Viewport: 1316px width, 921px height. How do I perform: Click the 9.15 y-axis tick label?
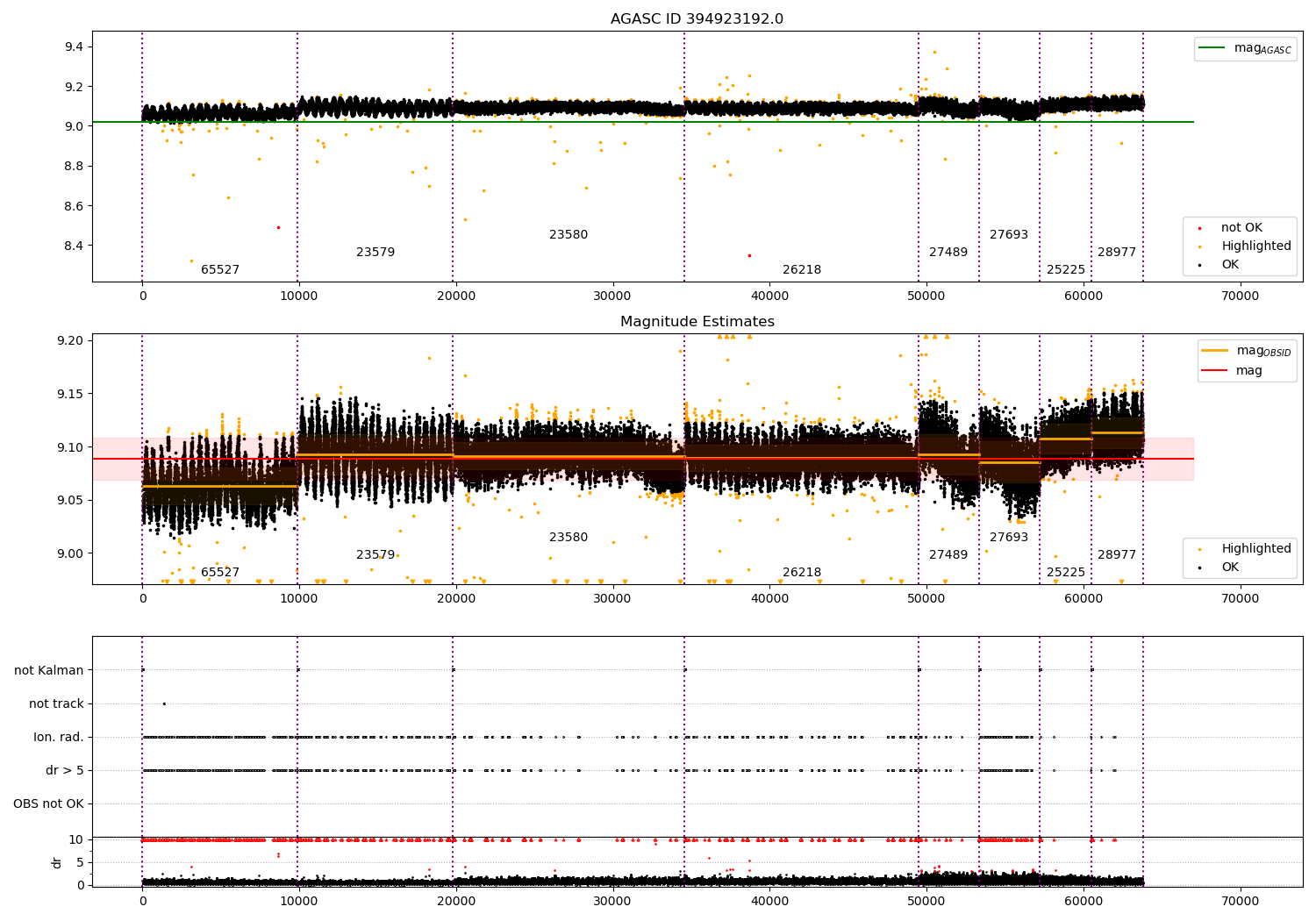71,394
